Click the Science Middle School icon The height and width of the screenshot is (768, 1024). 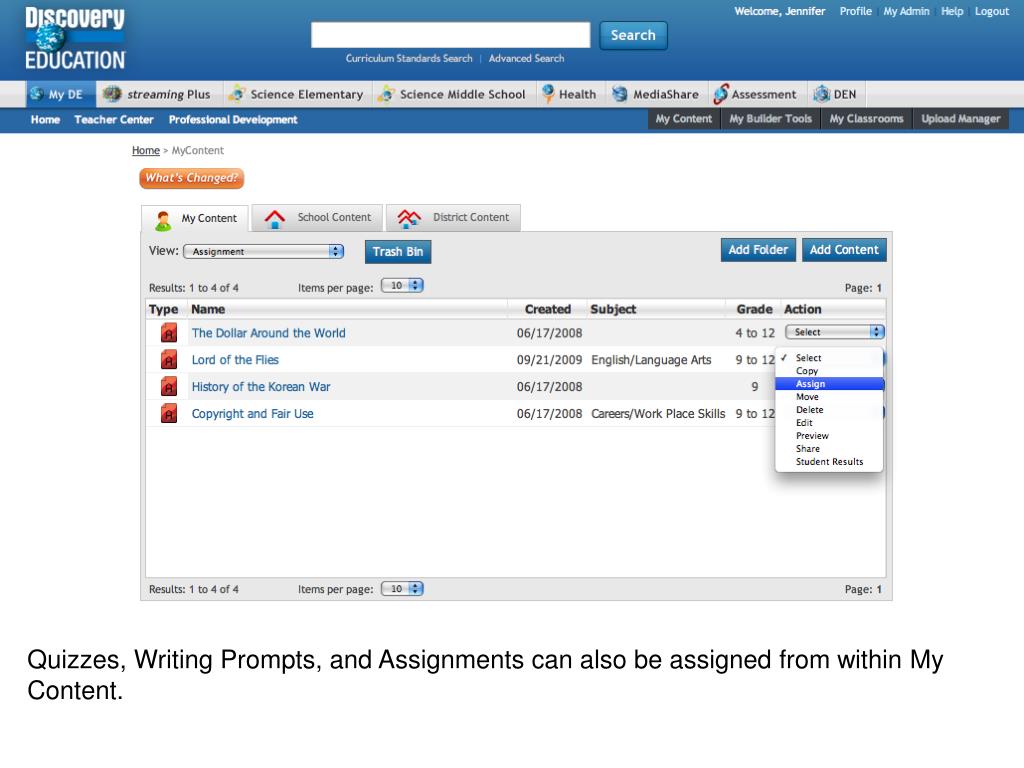pyautogui.click(x=386, y=94)
